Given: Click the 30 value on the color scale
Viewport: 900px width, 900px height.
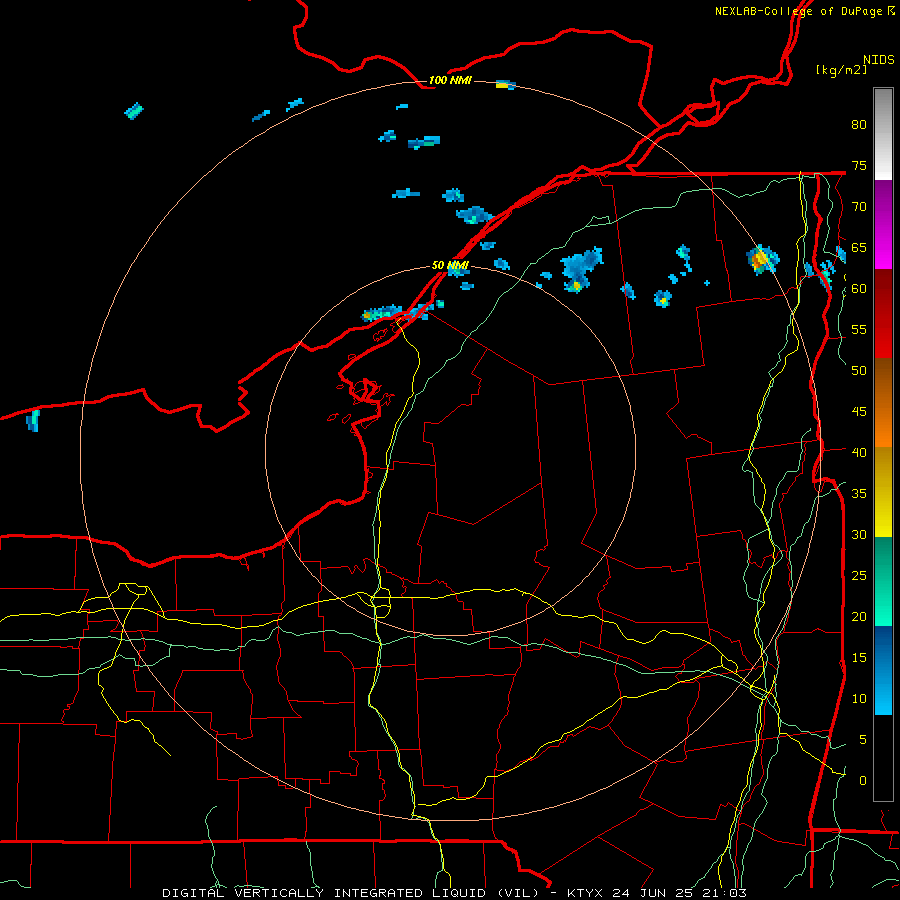Looking at the screenshot, I should [x=859, y=534].
